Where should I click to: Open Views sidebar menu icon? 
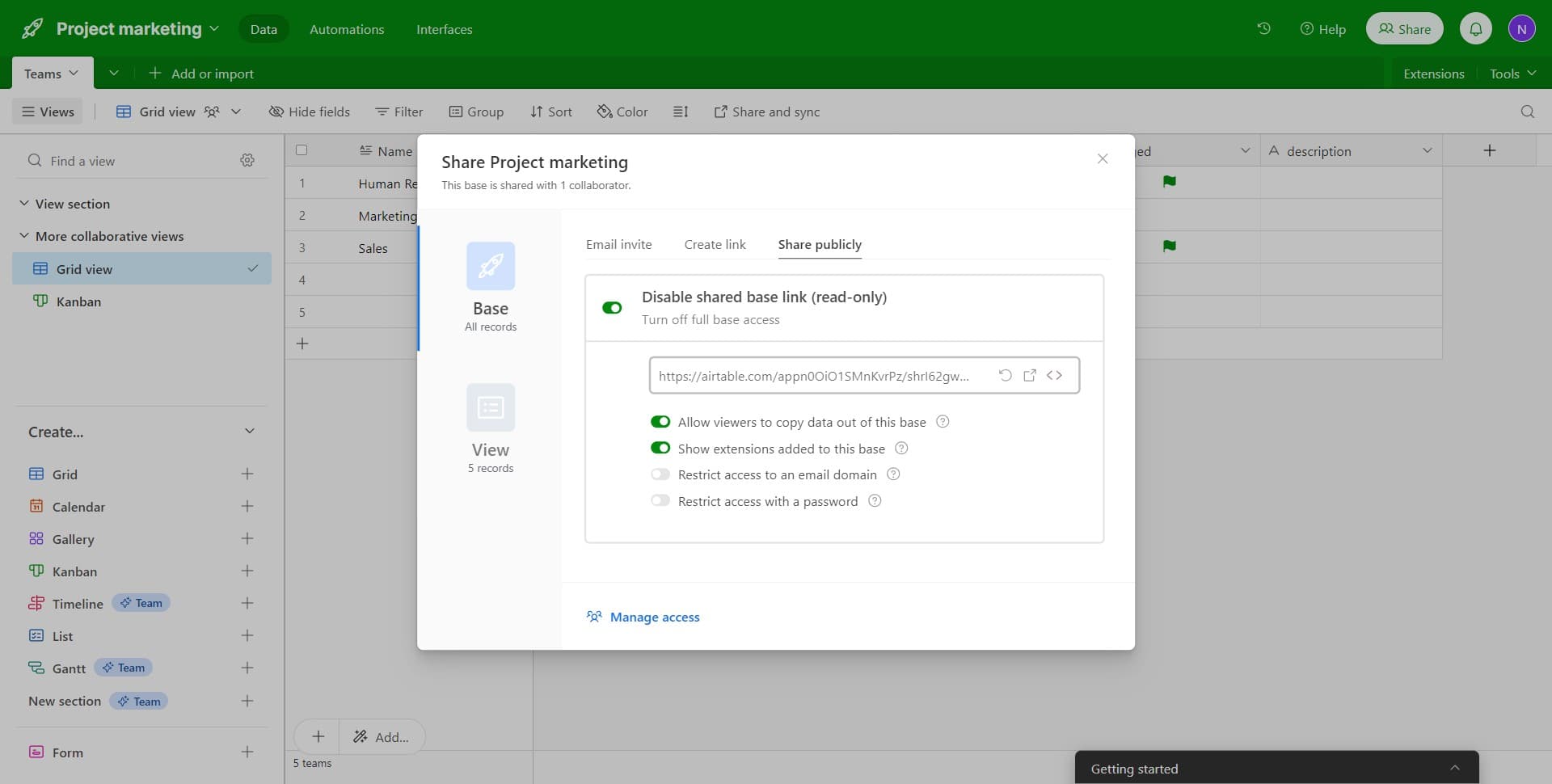click(30, 112)
